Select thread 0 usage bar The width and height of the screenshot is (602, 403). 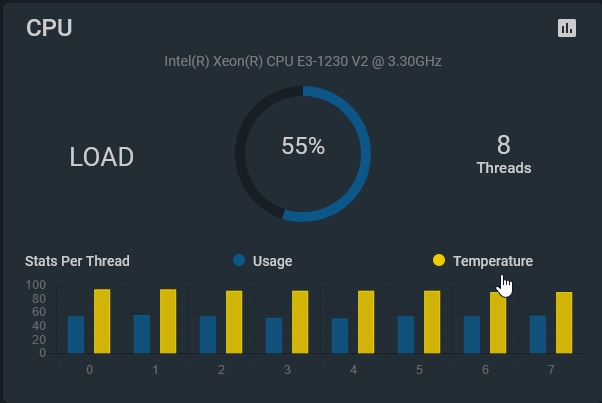coord(76,335)
